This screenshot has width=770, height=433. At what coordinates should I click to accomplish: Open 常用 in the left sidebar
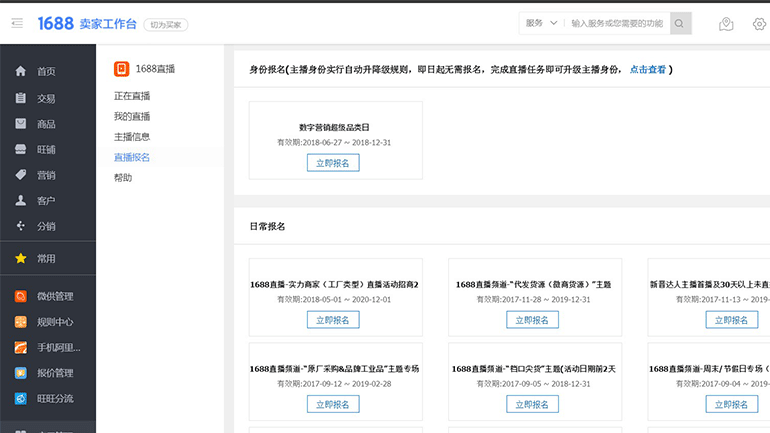click(46, 258)
